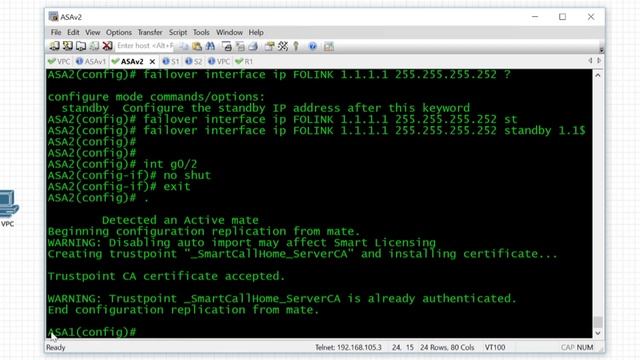Viewport: 640px width, 360px height.
Task: Open the Edit menu
Action: tap(73, 32)
